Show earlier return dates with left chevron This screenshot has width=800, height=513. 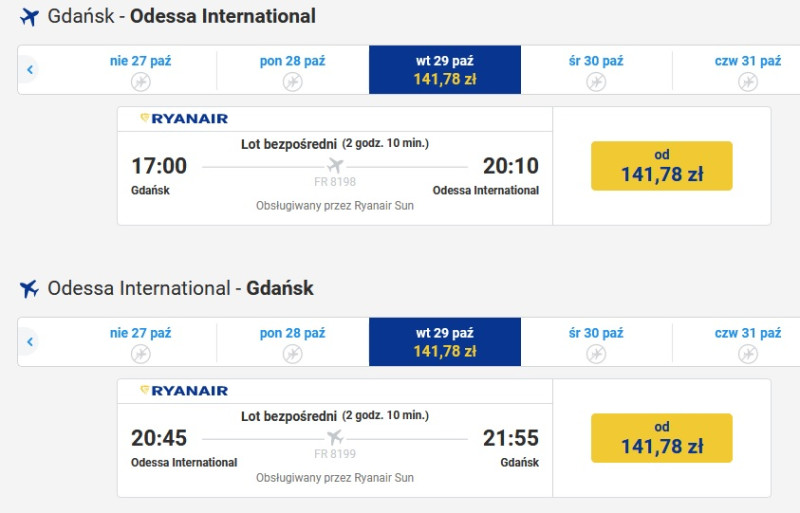pos(30,341)
